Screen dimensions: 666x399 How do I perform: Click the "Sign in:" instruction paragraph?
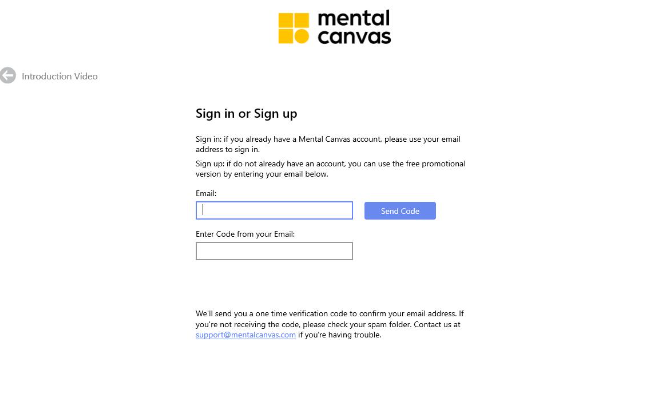[328, 144]
